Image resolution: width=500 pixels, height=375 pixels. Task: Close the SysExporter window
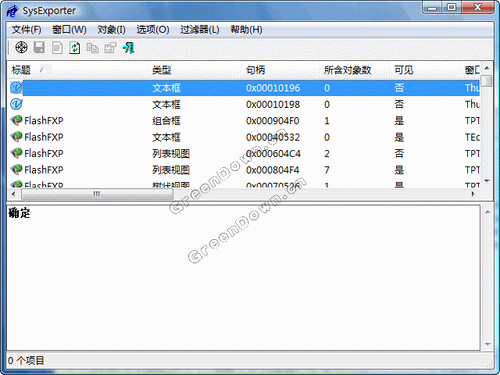(478, 7)
